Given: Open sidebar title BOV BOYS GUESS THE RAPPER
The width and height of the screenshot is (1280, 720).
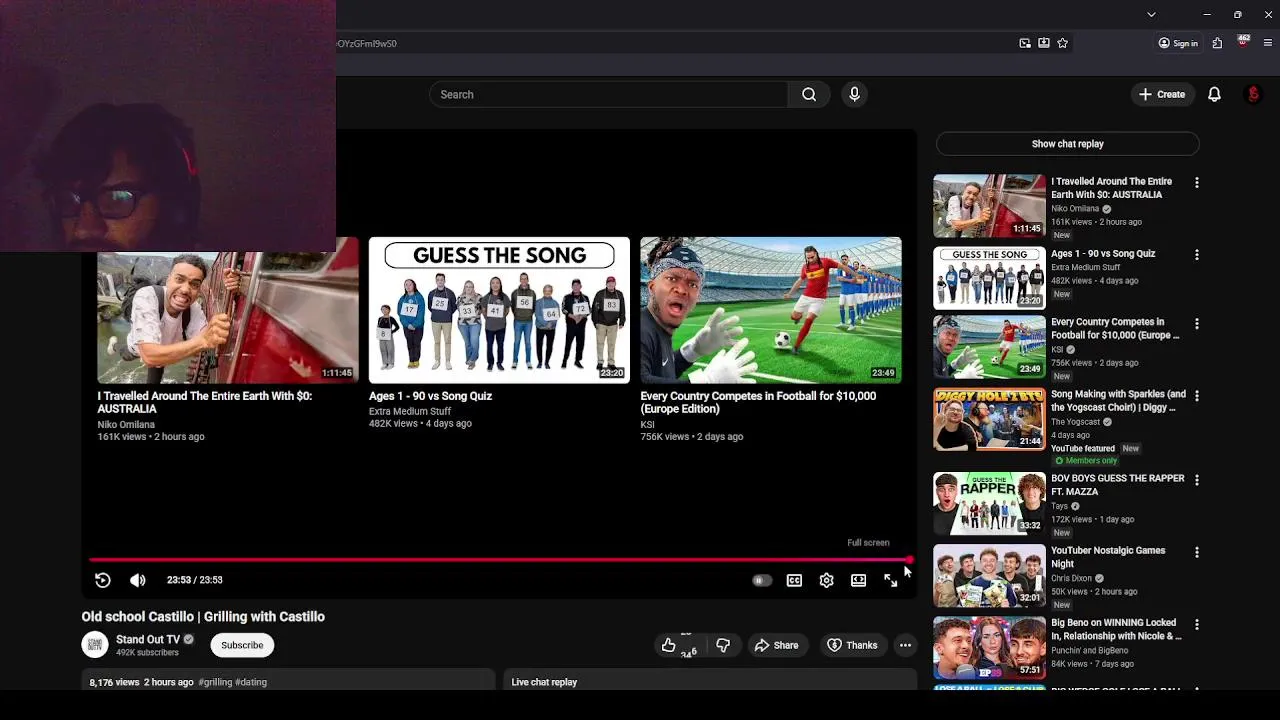Looking at the screenshot, I should [1117, 485].
